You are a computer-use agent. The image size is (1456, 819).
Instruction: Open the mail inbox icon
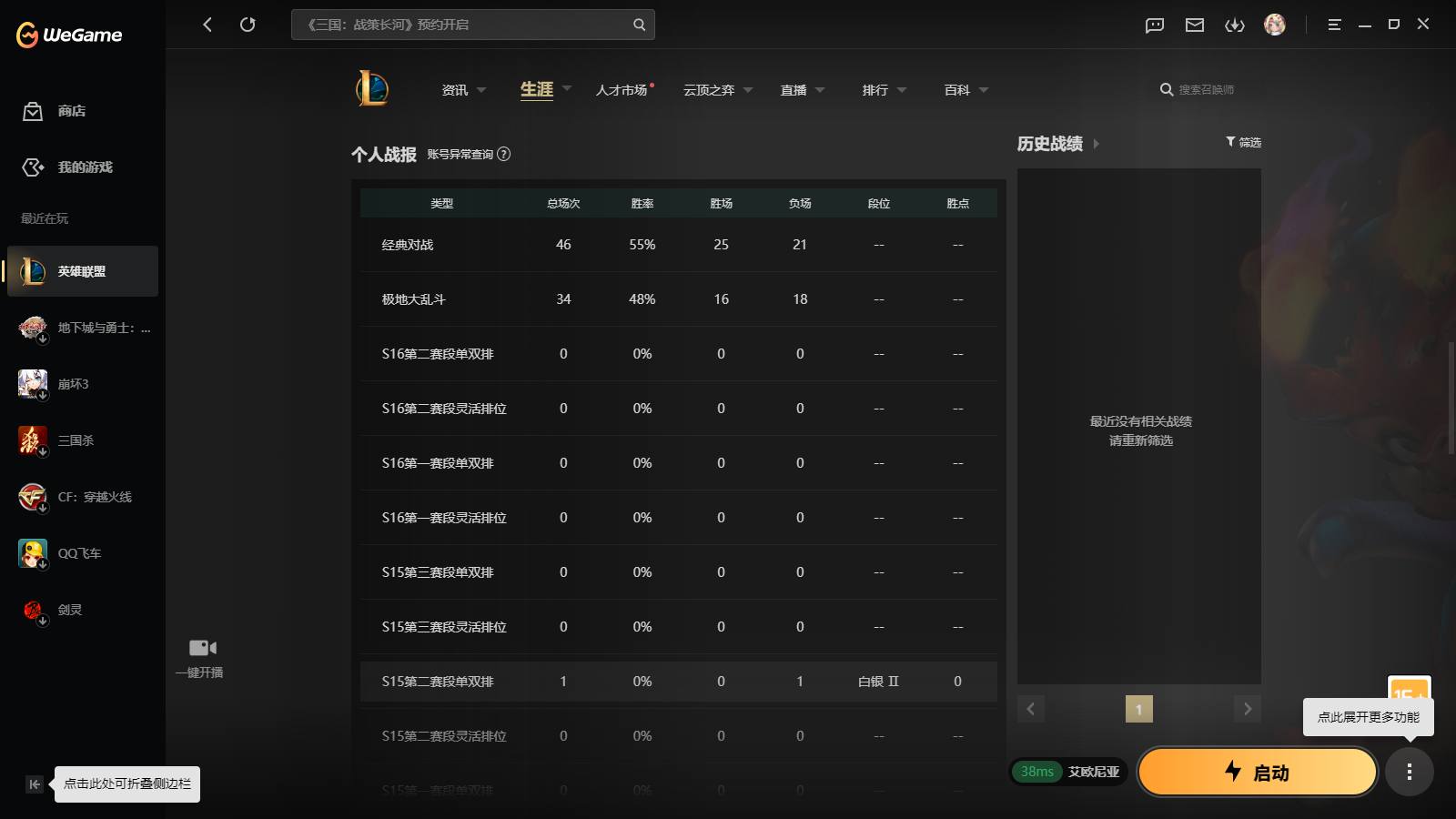[x=1195, y=25]
